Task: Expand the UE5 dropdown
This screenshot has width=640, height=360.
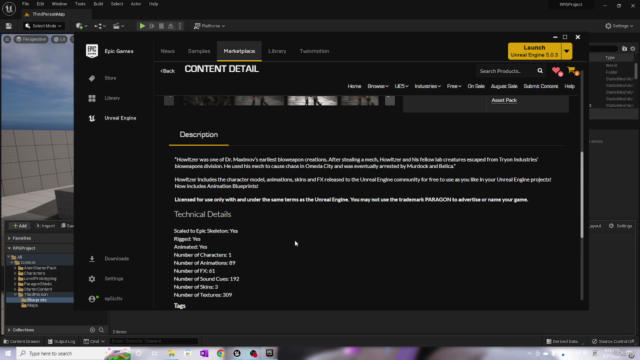Action: tap(401, 86)
